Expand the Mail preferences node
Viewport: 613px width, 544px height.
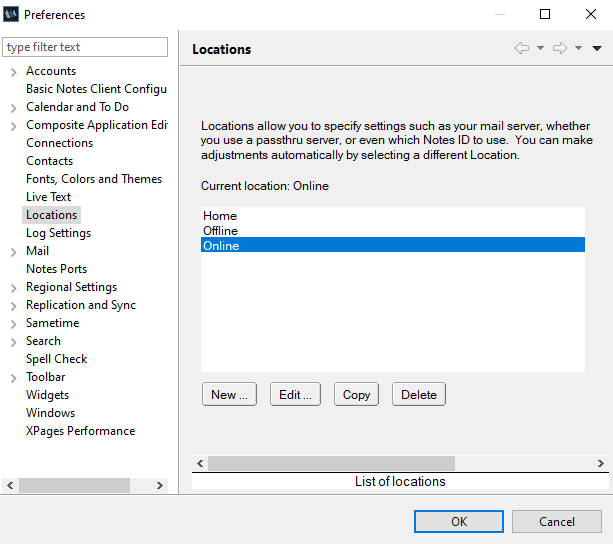click(12, 252)
